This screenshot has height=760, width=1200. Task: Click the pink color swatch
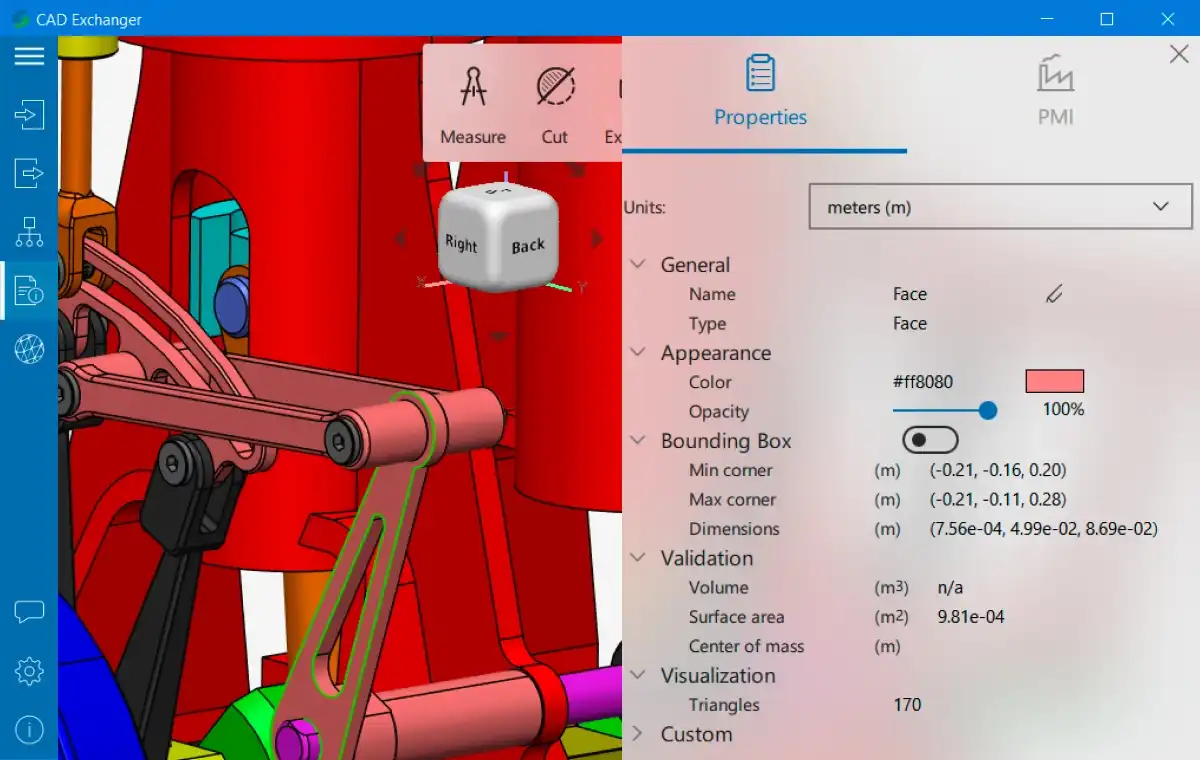(1055, 381)
